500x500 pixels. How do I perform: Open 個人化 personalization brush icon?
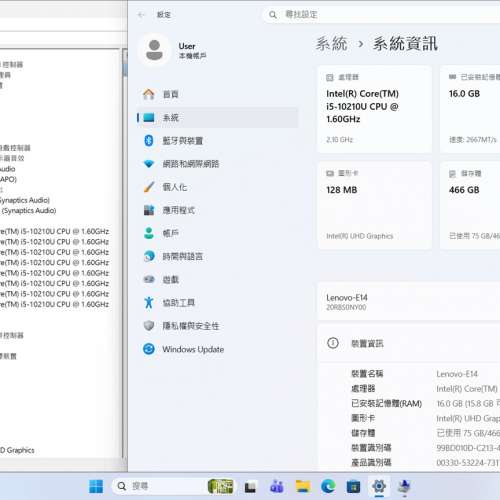(149, 187)
